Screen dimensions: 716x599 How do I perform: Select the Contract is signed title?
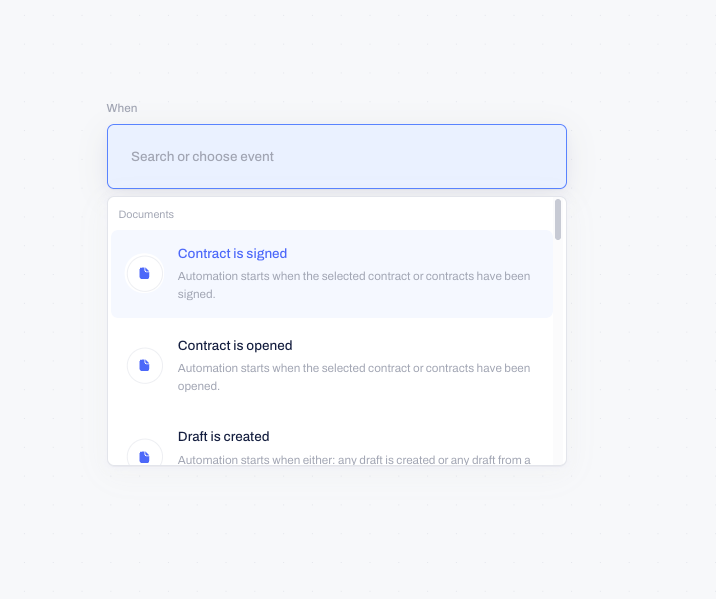point(232,253)
